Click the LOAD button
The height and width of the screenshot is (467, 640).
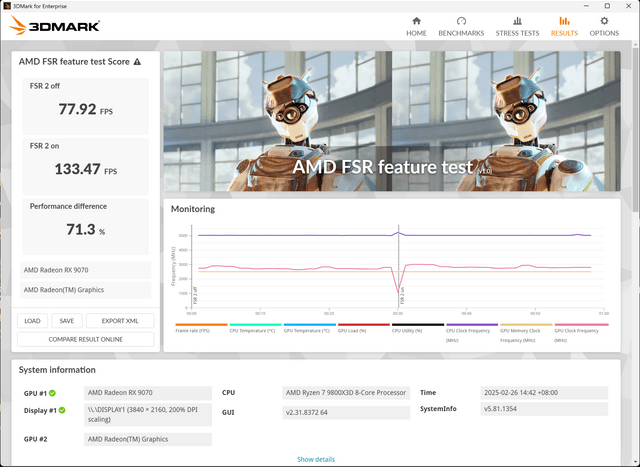(32, 321)
